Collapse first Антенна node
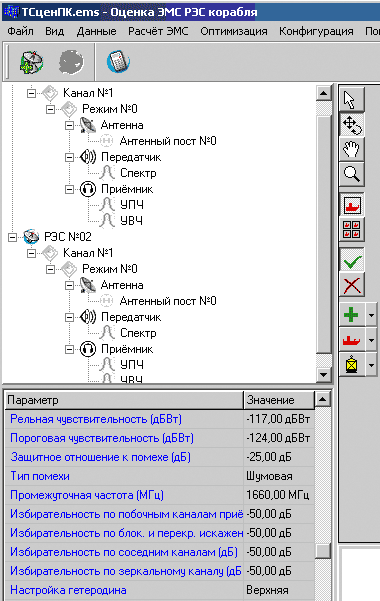Screen dimensions: 380x601 [69, 125]
